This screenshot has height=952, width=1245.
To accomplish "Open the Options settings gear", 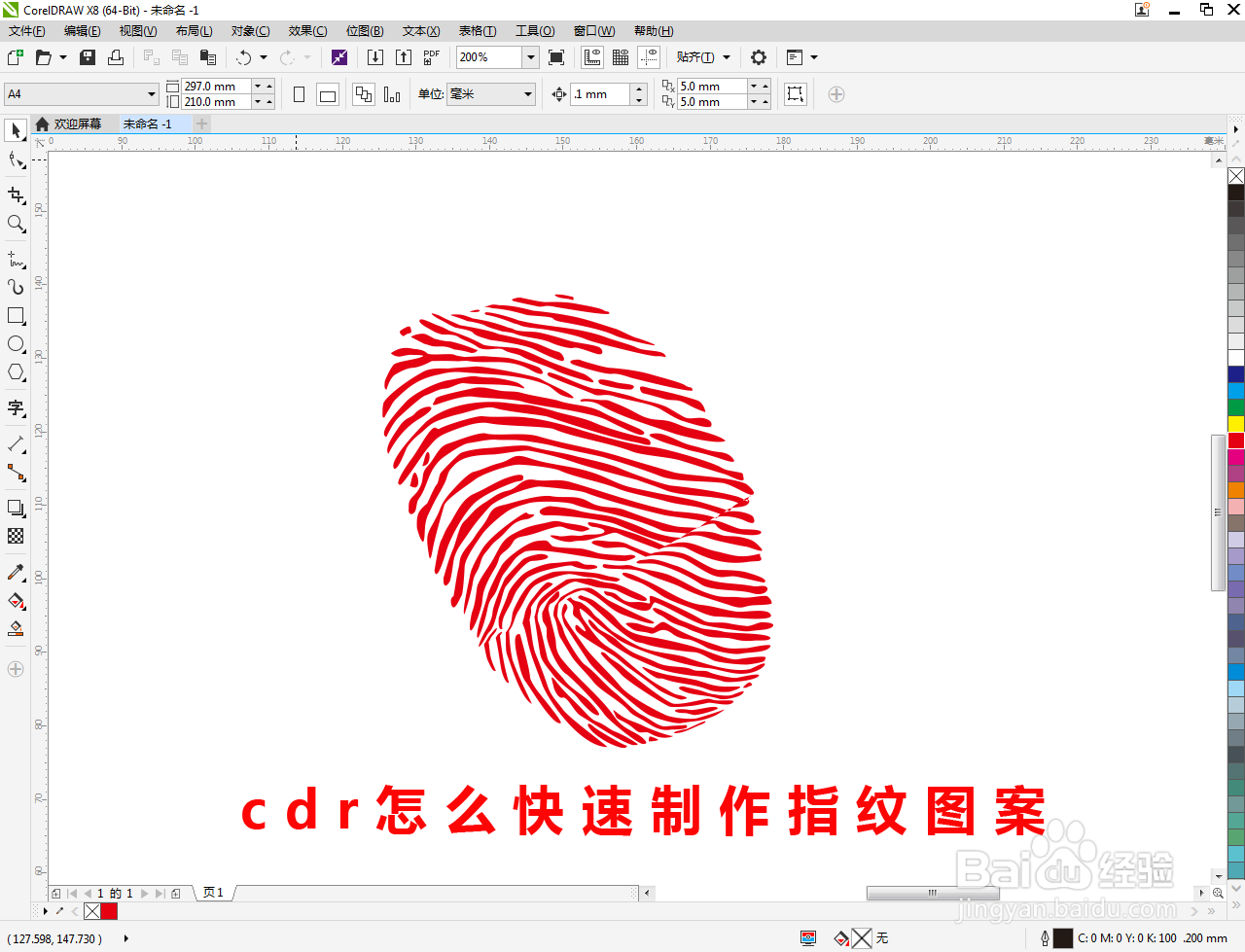I will 759,57.
